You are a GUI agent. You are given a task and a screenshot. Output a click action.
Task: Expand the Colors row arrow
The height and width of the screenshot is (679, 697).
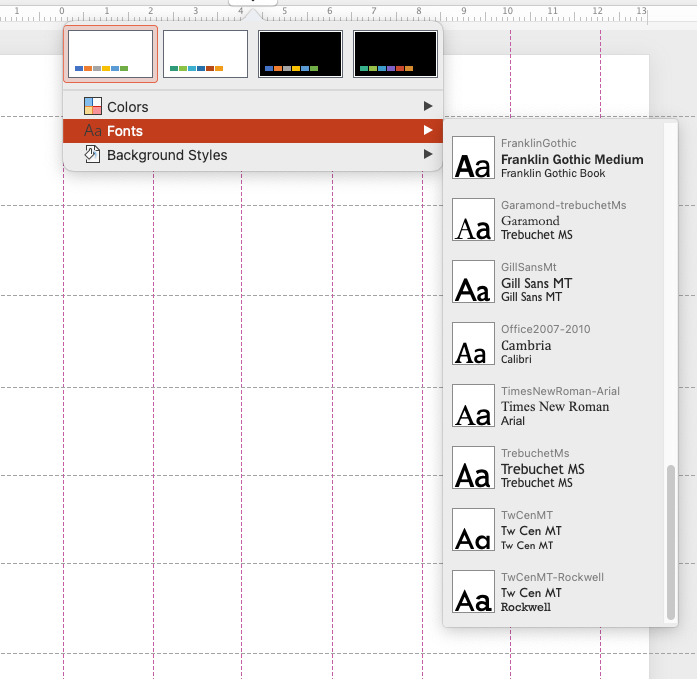pos(428,106)
